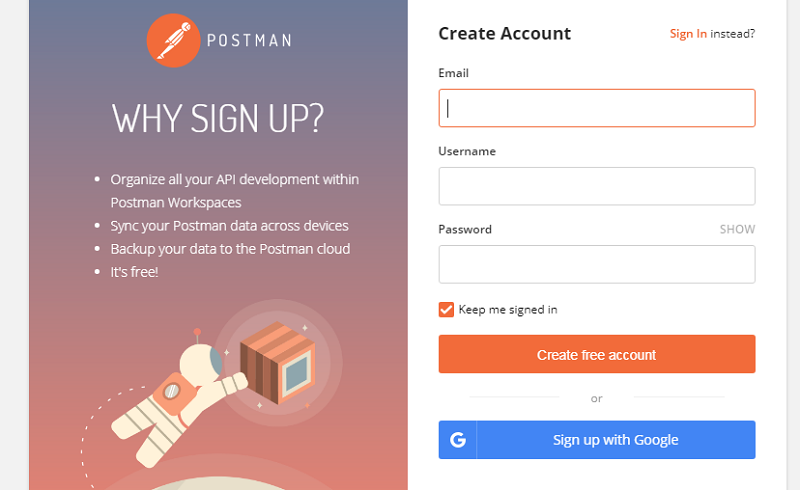Click the Create free account button
800x490 pixels.
click(597, 354)
